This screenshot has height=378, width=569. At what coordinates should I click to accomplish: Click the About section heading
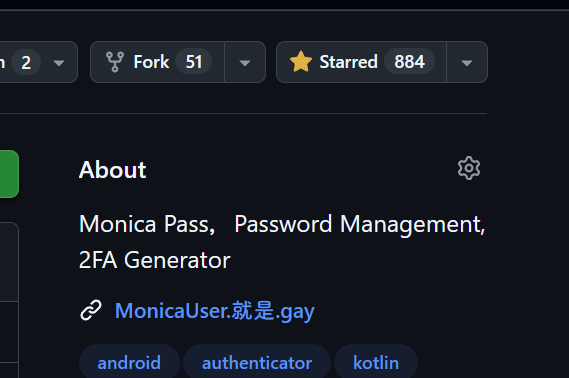[112, 169]
